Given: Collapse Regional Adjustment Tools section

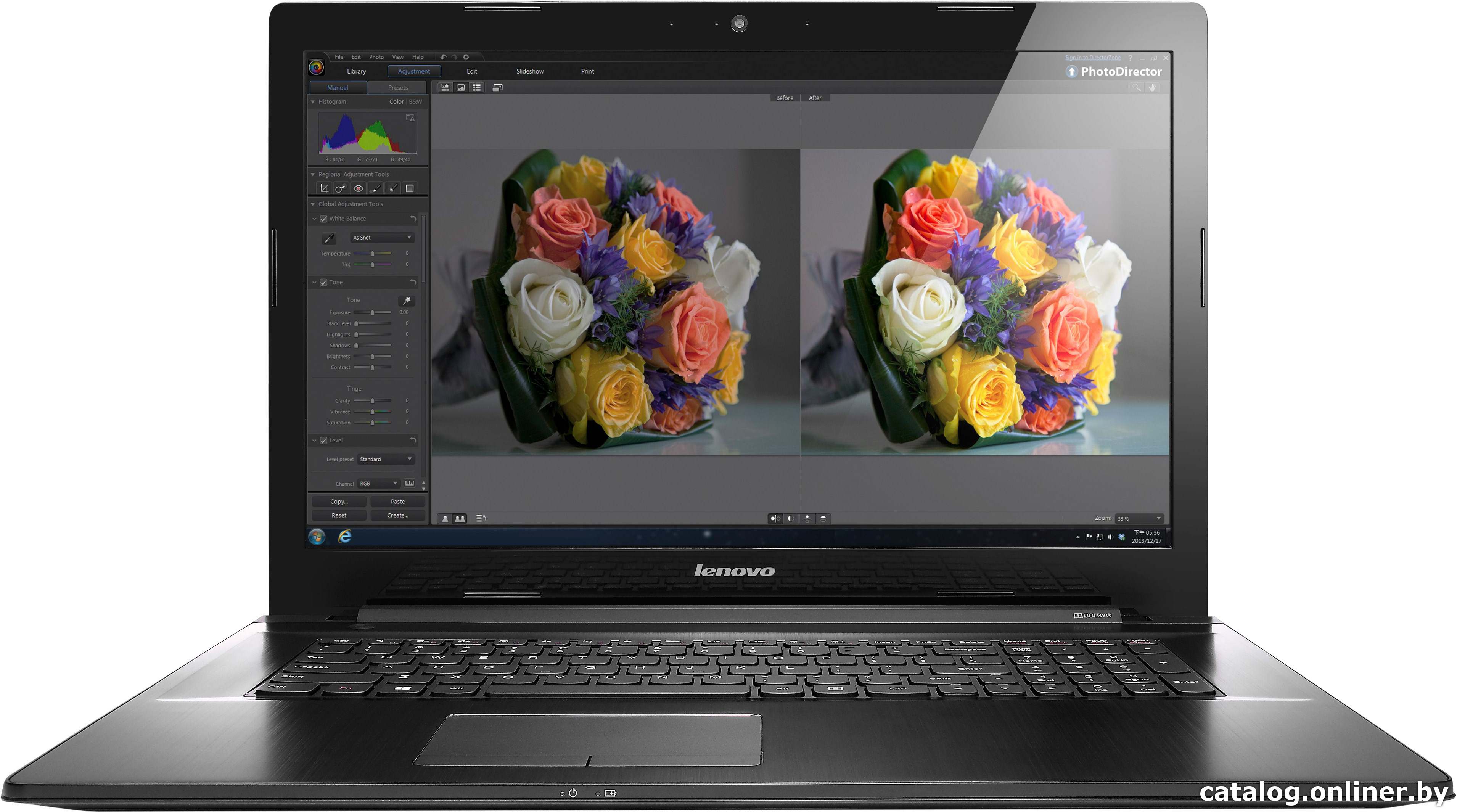Looking at the screenshot, I should click(313, 174).
